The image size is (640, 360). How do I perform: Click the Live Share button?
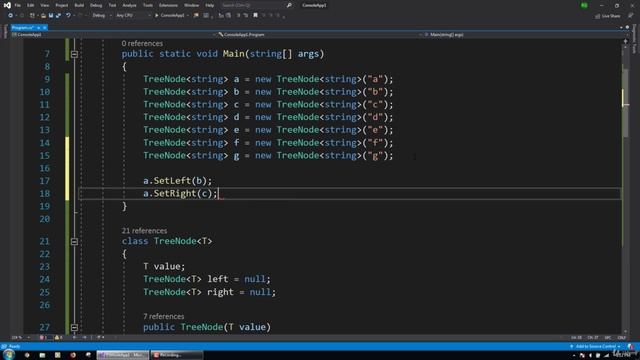pos(608,16)
